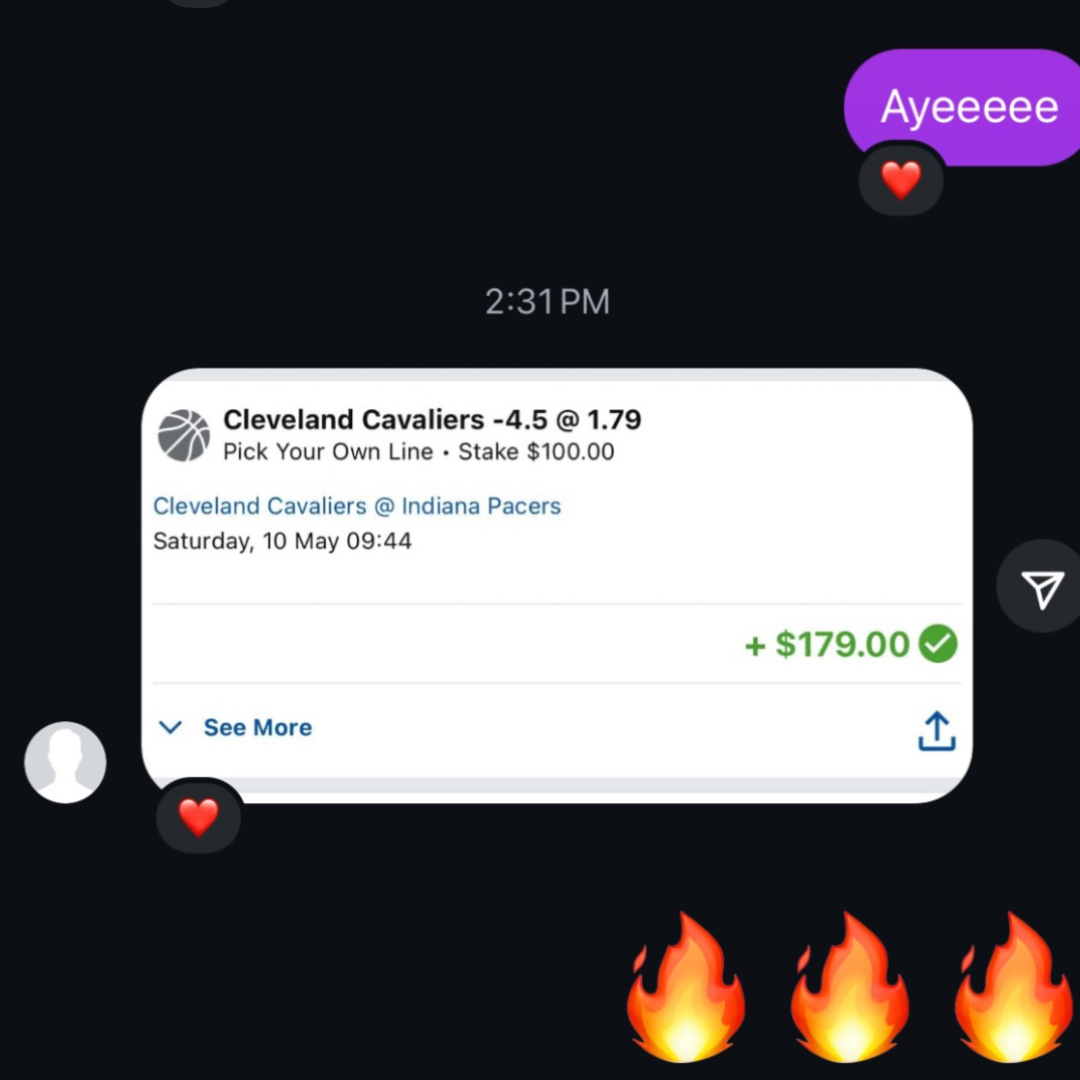Tap the basketball sport icon
This screenshot has width=1080, height=1080.
tap(183, 435)
